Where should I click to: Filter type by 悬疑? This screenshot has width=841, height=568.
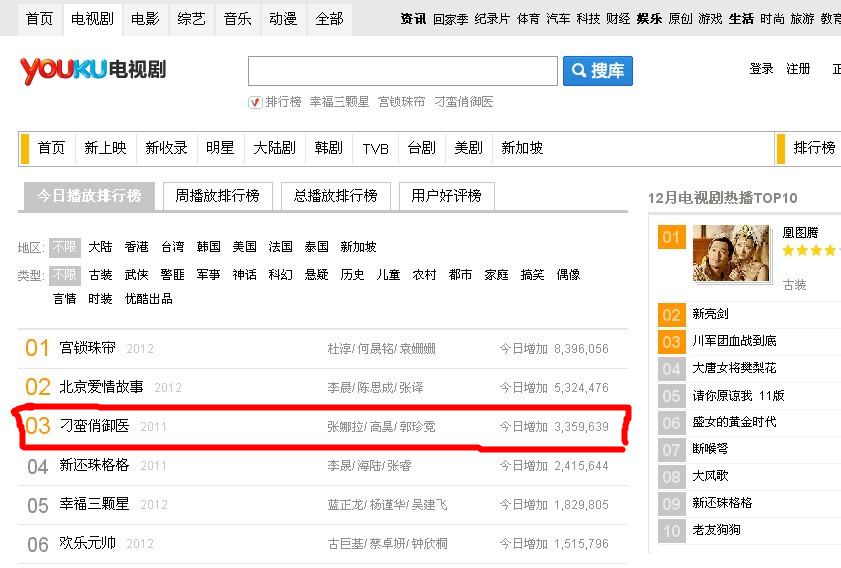pos(316,275)
